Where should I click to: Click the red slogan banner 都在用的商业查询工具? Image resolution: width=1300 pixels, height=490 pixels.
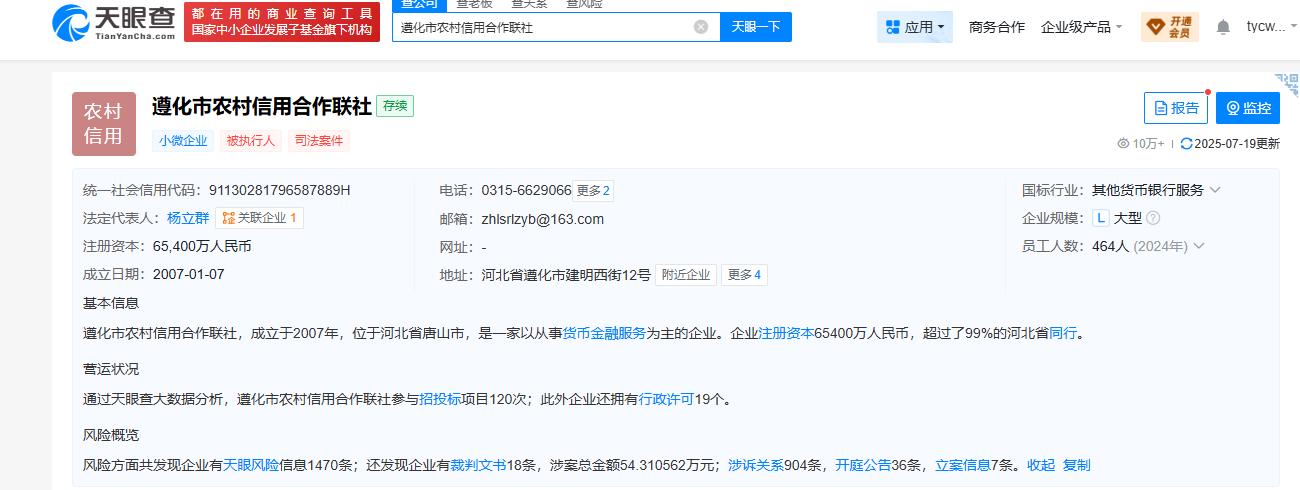282,21
